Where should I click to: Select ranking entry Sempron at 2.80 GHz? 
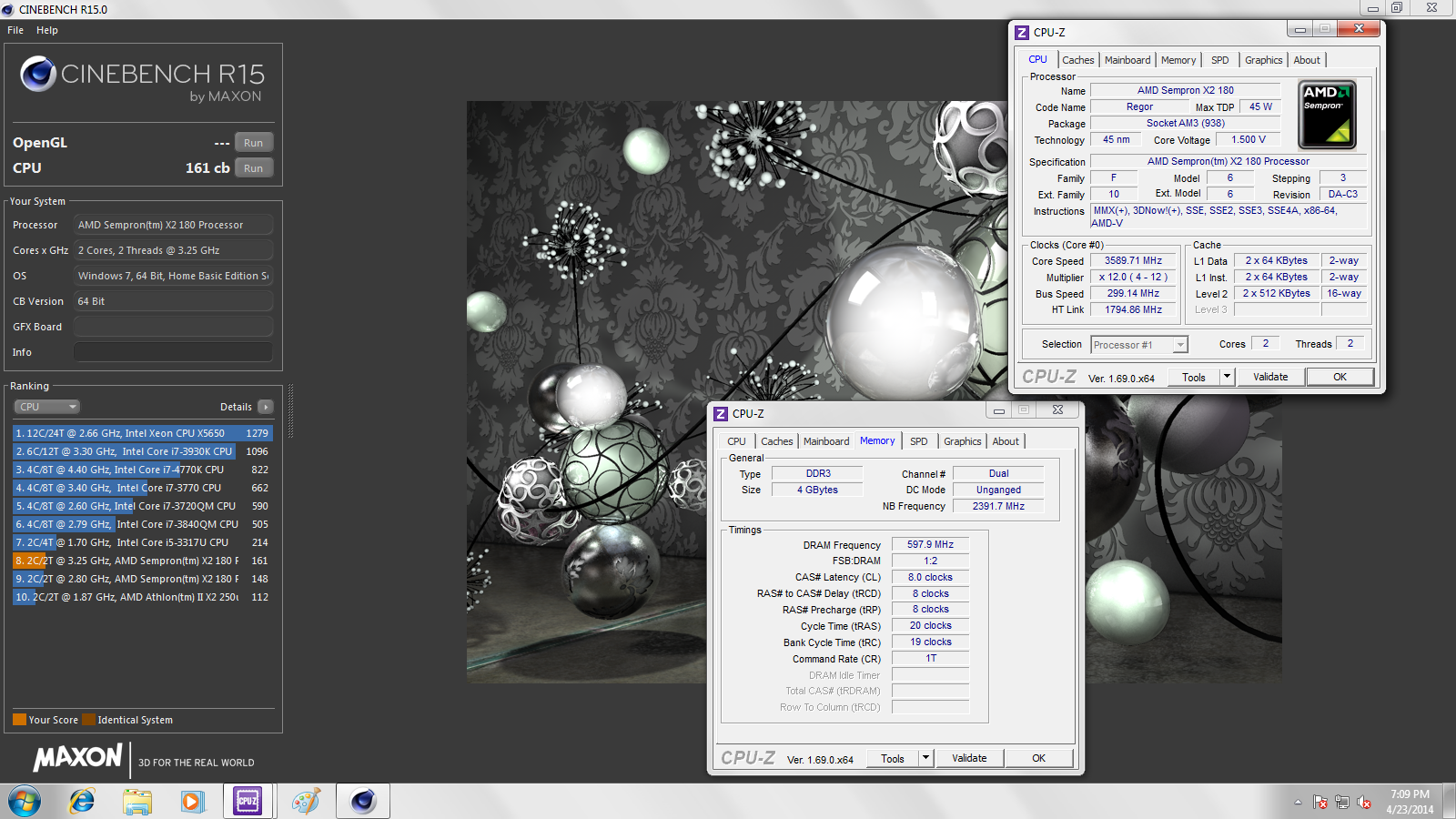[x=142, y=579]
